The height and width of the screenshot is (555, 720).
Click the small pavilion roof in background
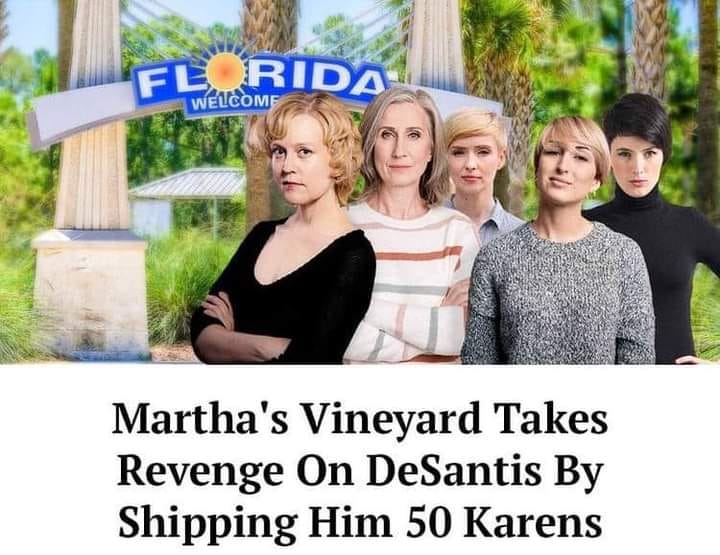pyautogui.click(x=188, y=183)
